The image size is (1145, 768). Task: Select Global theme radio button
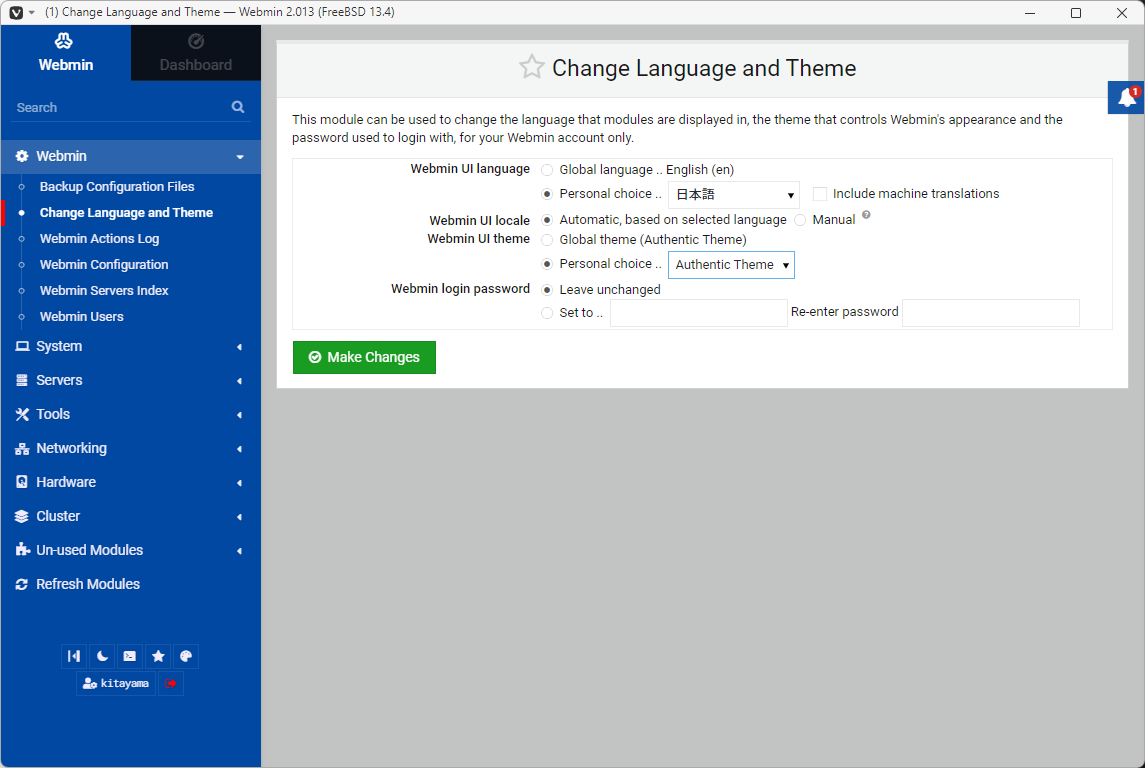tap(547, 239)
